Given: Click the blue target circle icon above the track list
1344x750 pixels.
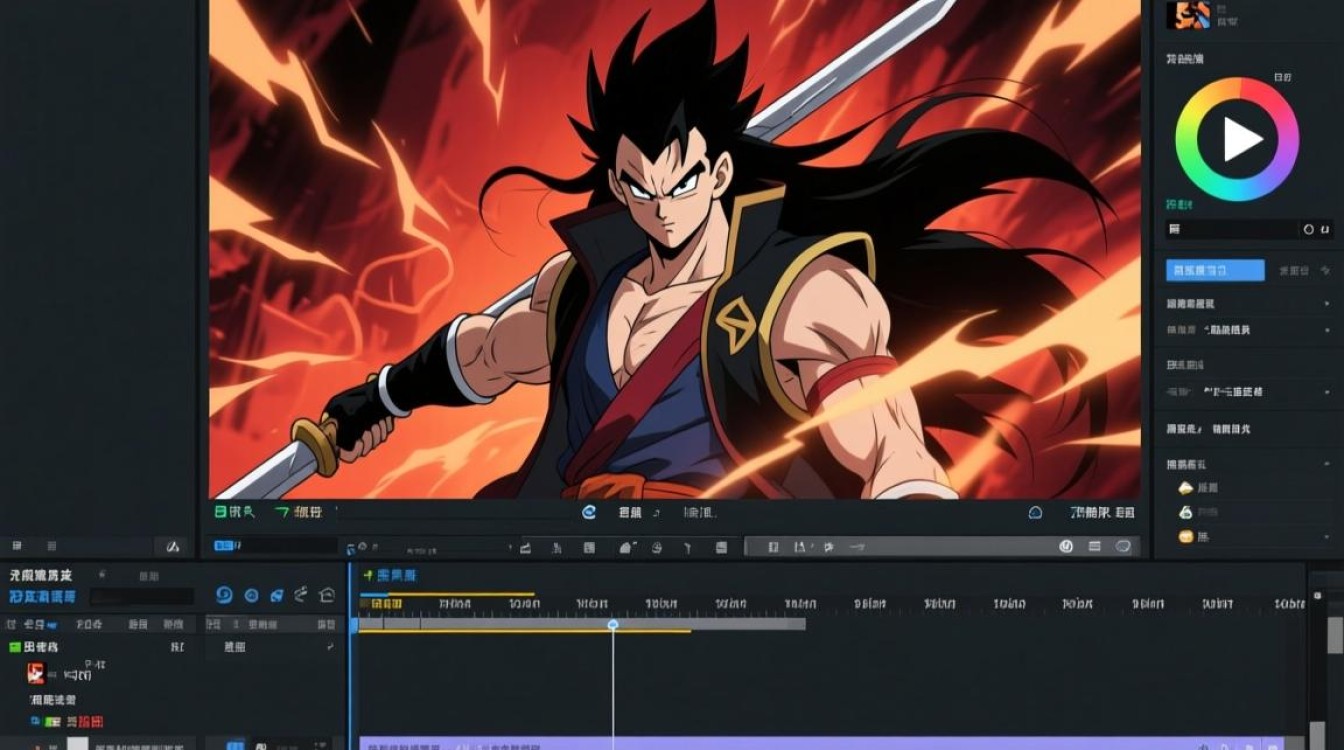Looking at the screenshot, I should [x=251, y=595].
